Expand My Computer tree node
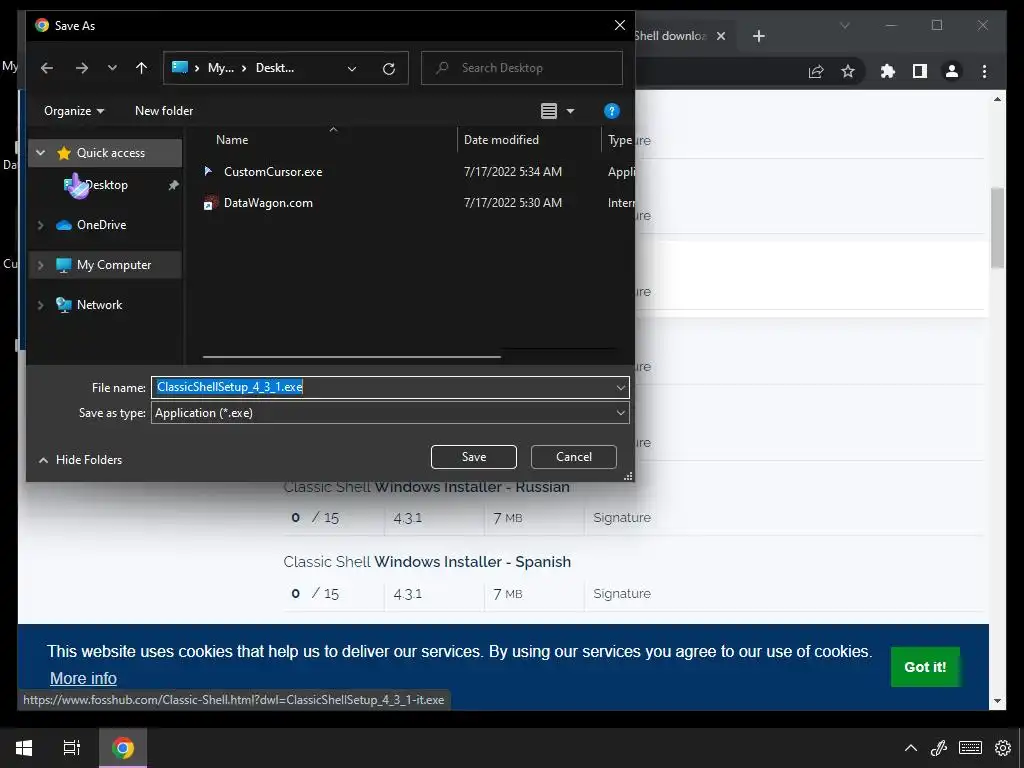The height and width of the screenshot is (768, 1024). pyautogui.click(x=40, y=265)
